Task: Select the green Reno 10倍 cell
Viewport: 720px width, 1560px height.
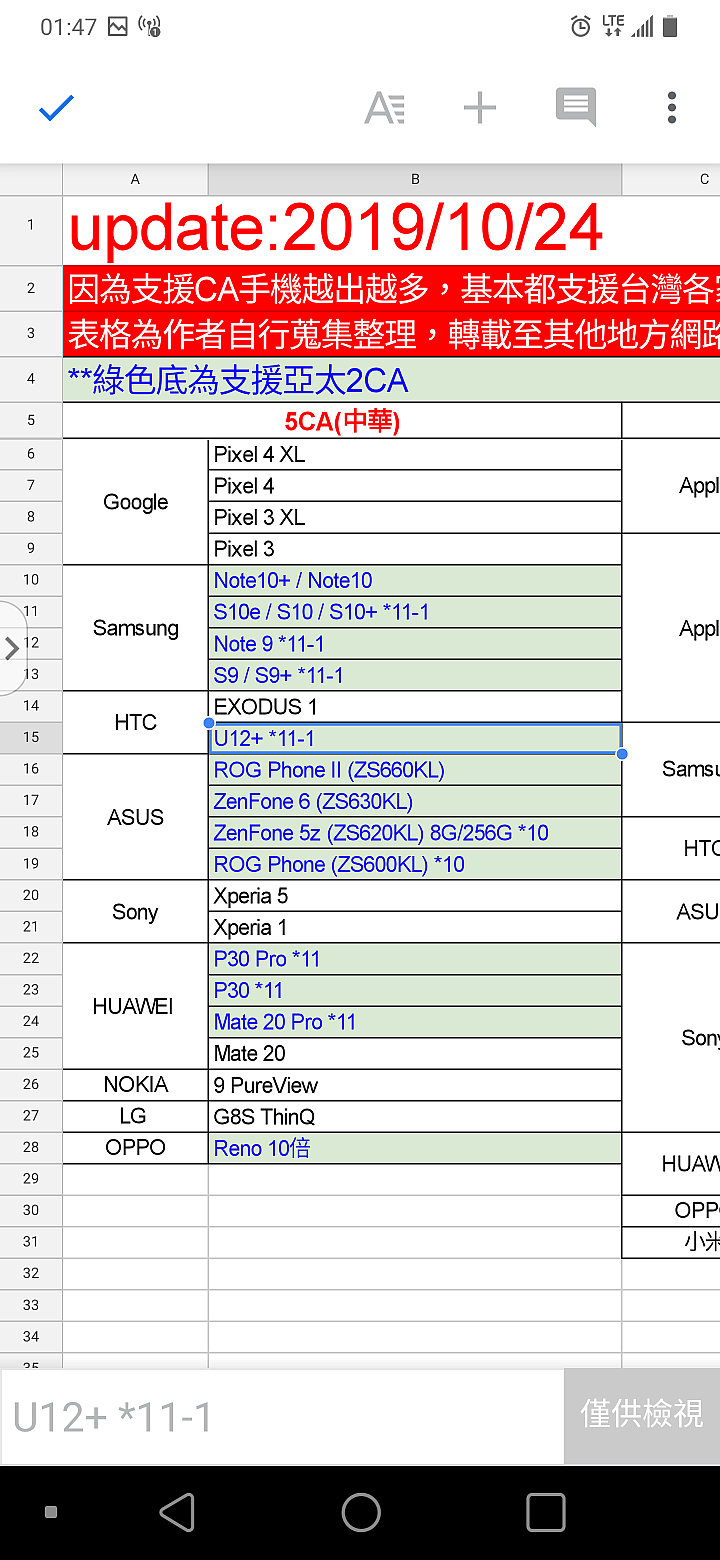Action: 415,1148
